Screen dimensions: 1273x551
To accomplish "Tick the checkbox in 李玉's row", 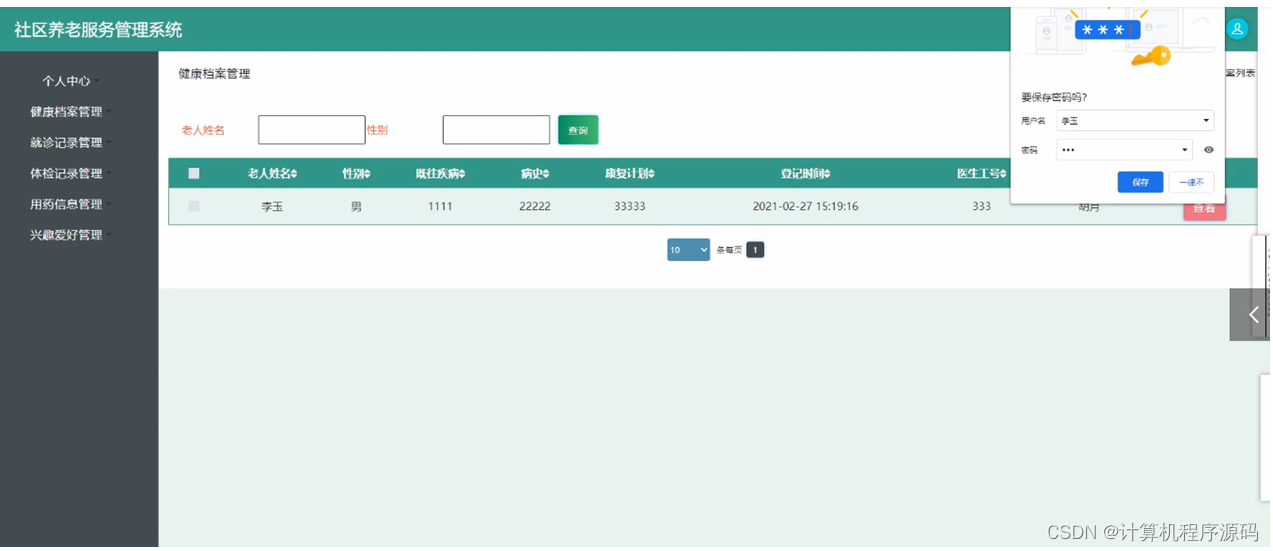I will (194, 206).
